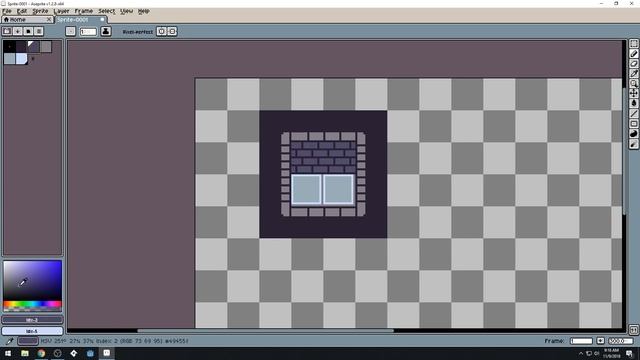Open the Sprite menu

[x=40, y=11]
